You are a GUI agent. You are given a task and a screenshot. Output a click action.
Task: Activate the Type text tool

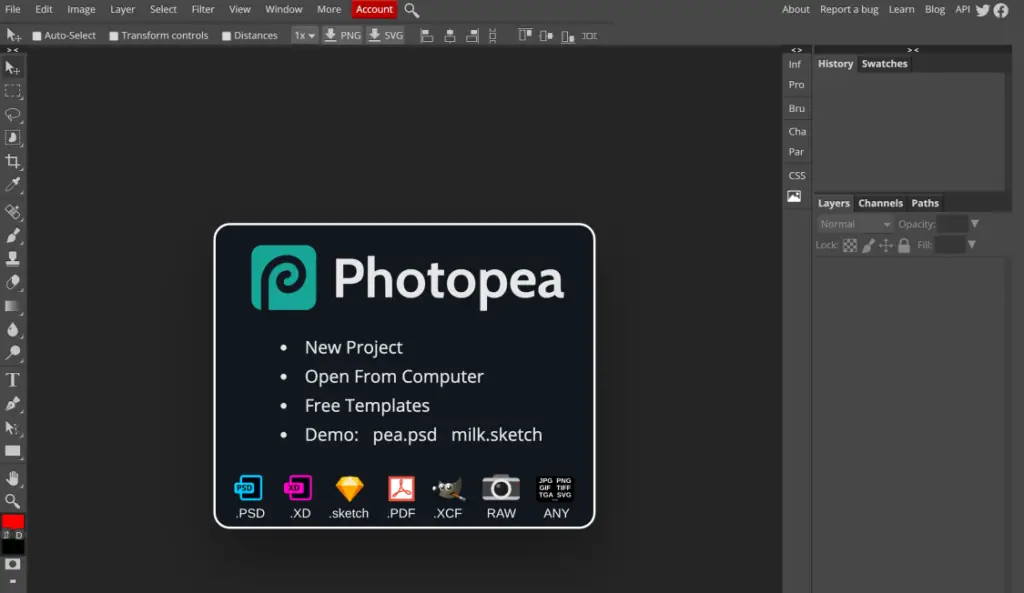point(12,379)
